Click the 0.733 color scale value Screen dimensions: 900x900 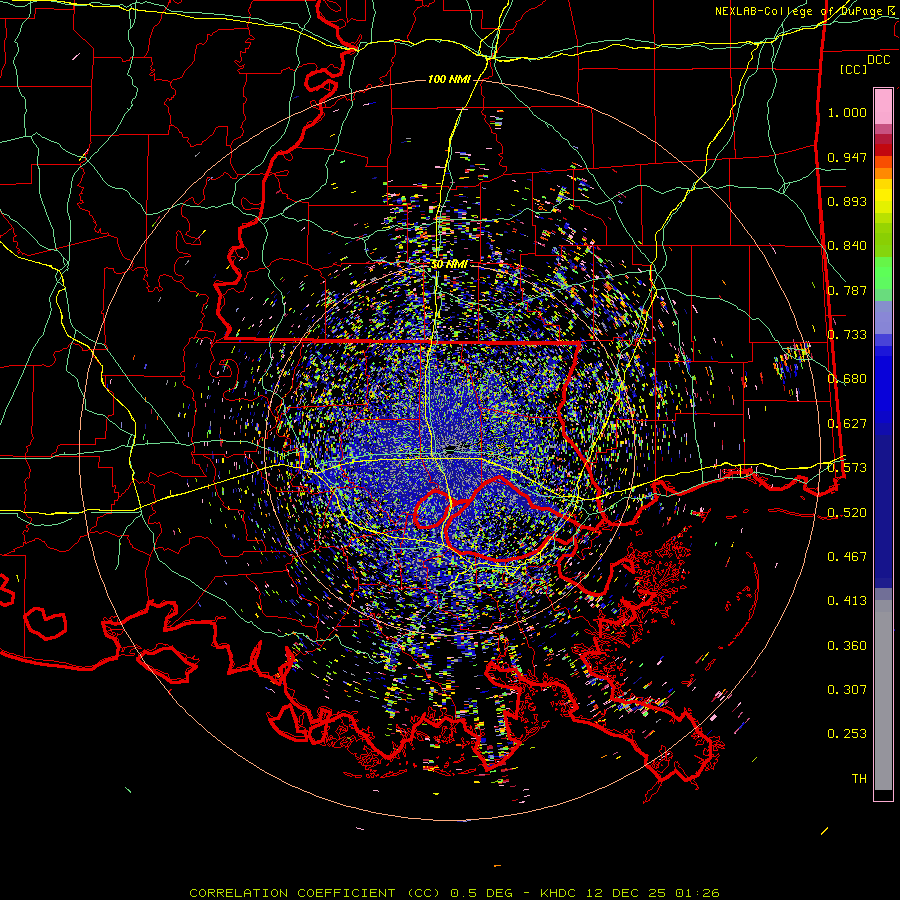847,335
